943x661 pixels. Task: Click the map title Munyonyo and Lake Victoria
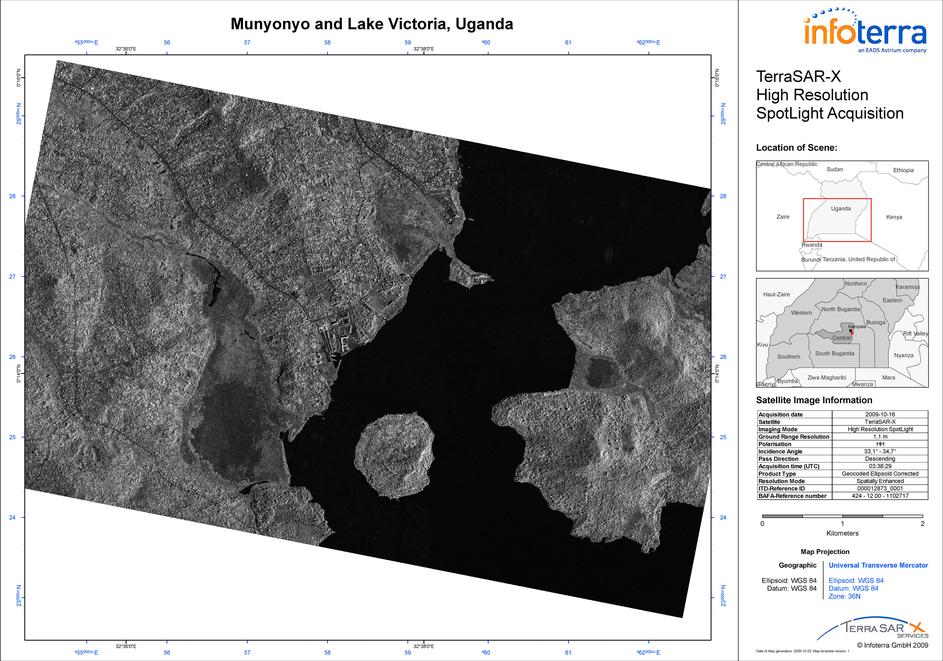coord(372,23)
